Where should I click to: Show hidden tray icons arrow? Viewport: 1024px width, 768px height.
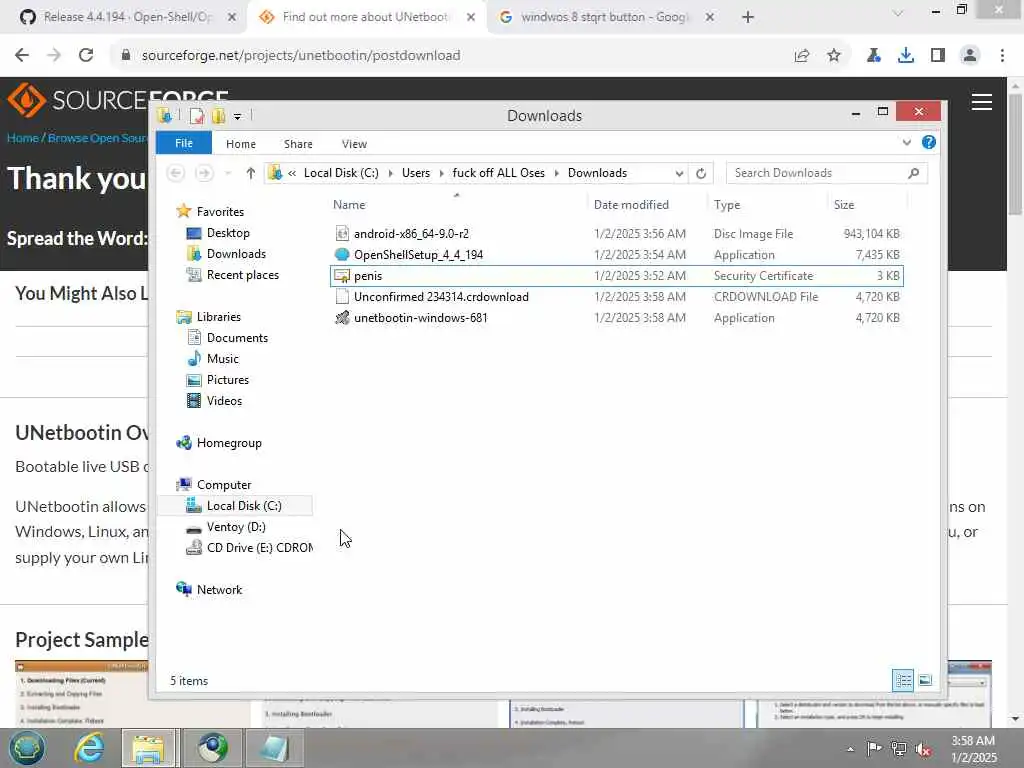coord(850,749)
